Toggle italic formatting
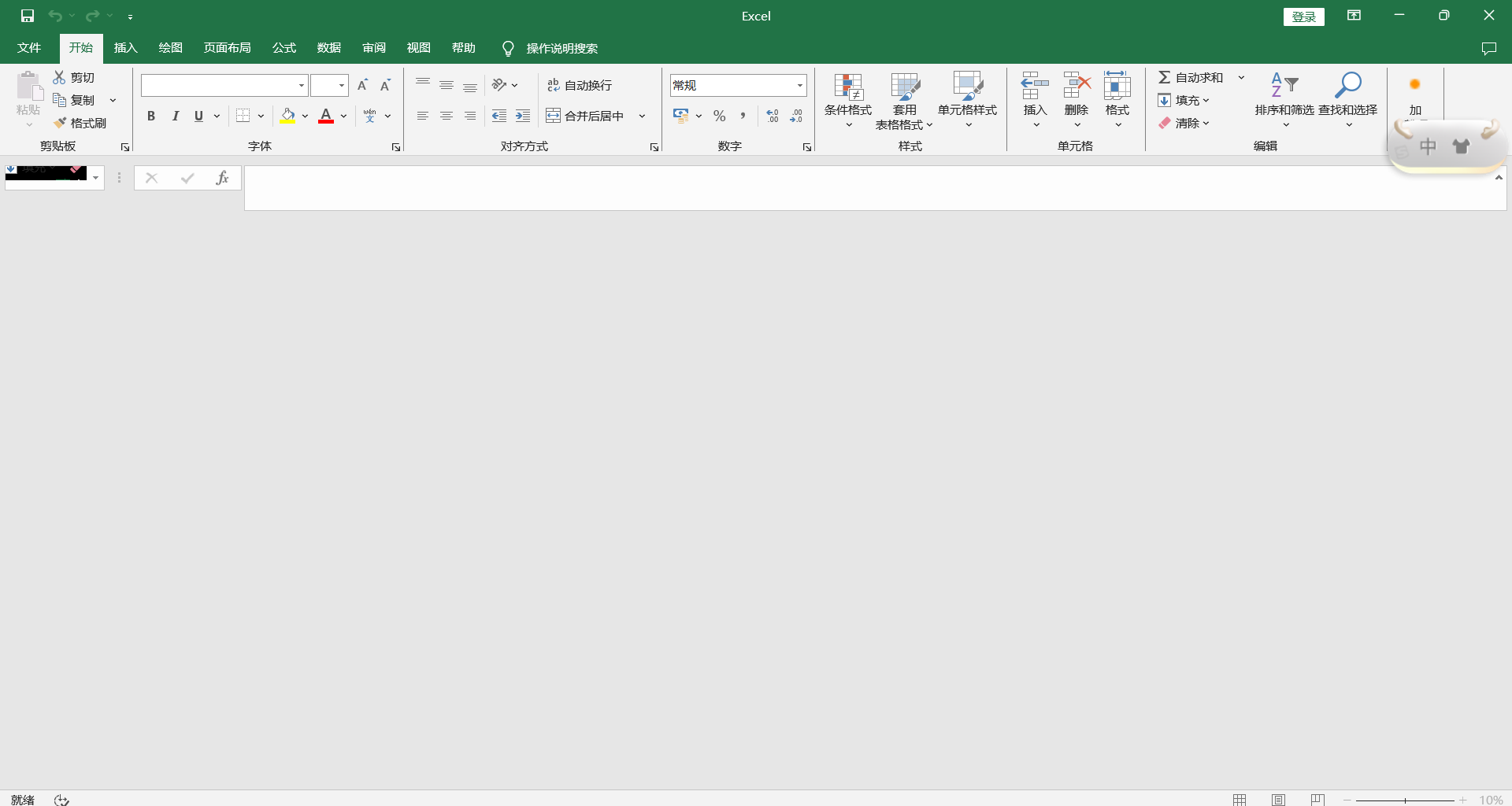Screen dimensions: 1512x806 tap(175, 116)
